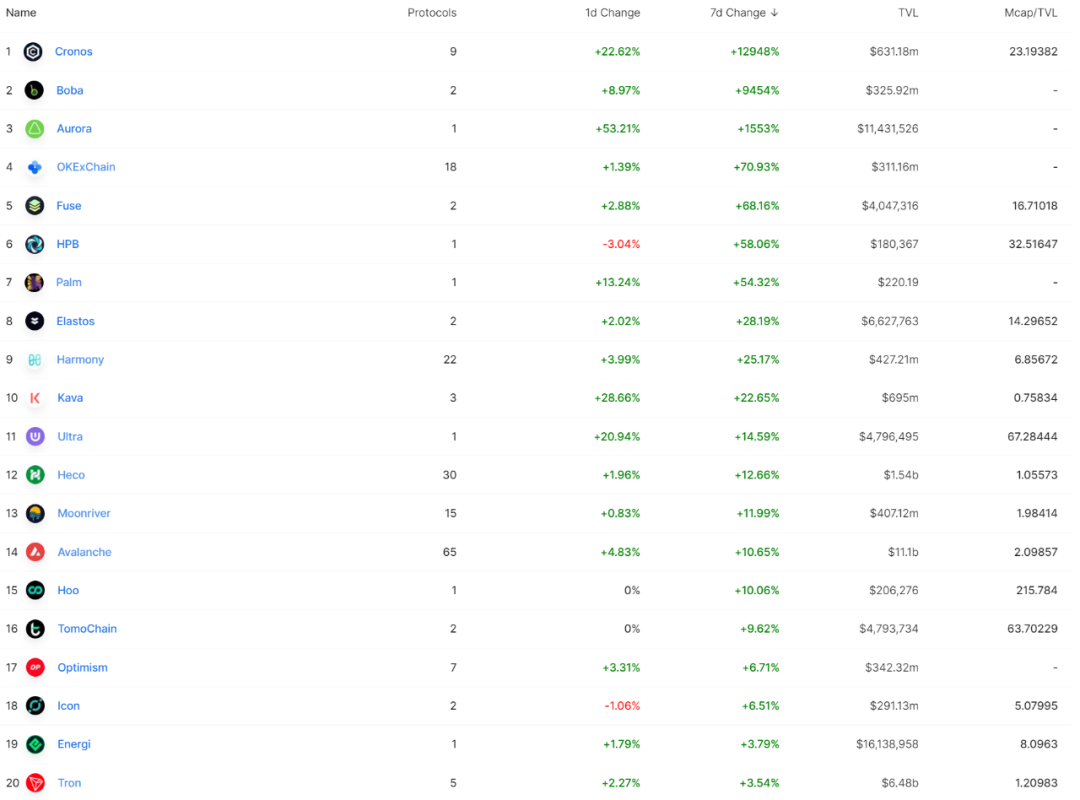
Task: Sort by the 7d Change column header
Action: coord(744,12)
